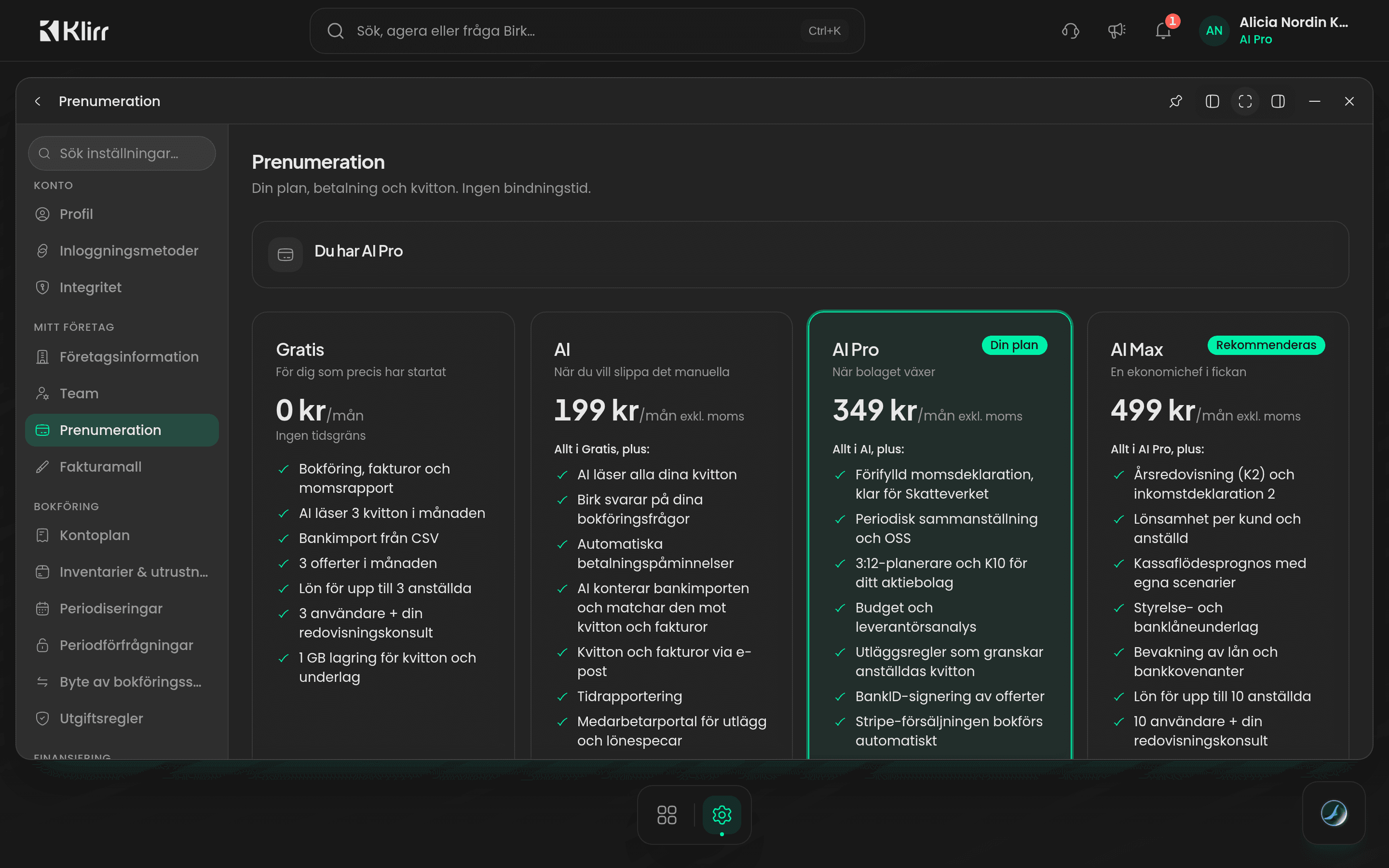
Task: Click '3 offerter i månaden' feature
Action: tap(368, 563)
